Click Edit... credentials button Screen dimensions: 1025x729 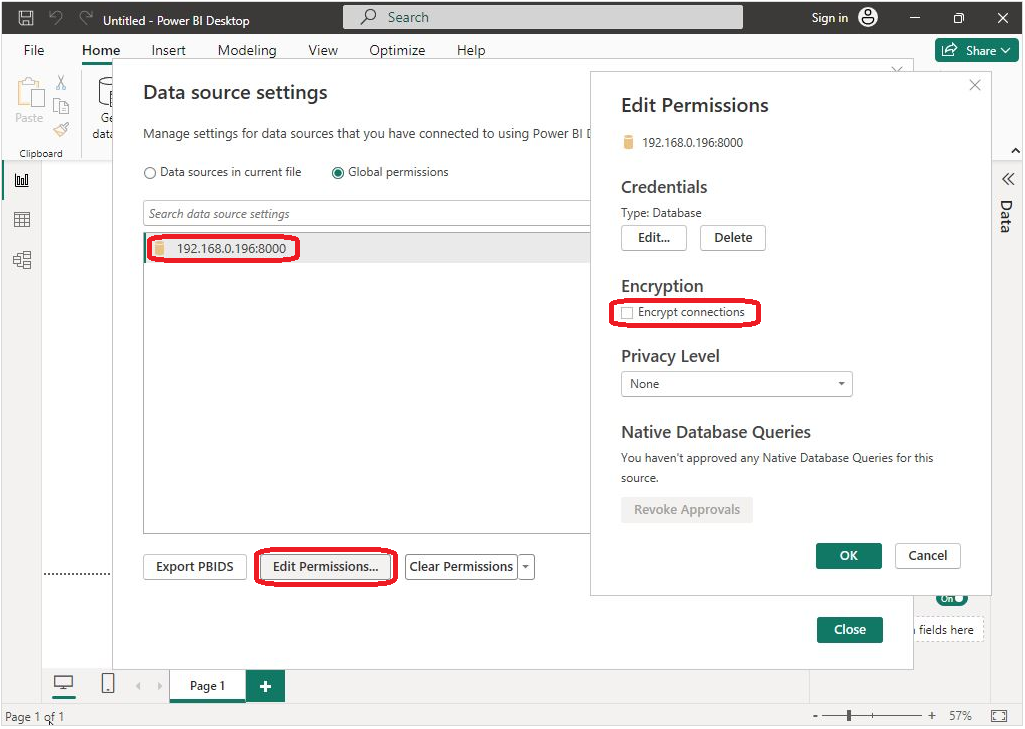point(654,238)
